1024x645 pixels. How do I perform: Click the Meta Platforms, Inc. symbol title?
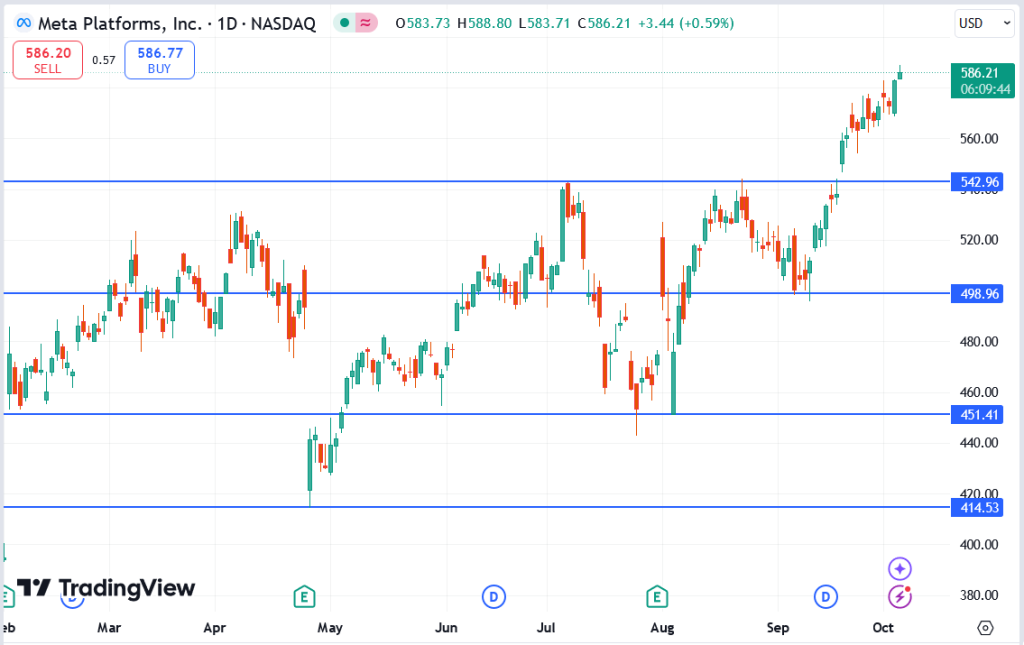(x=120, y=24)
